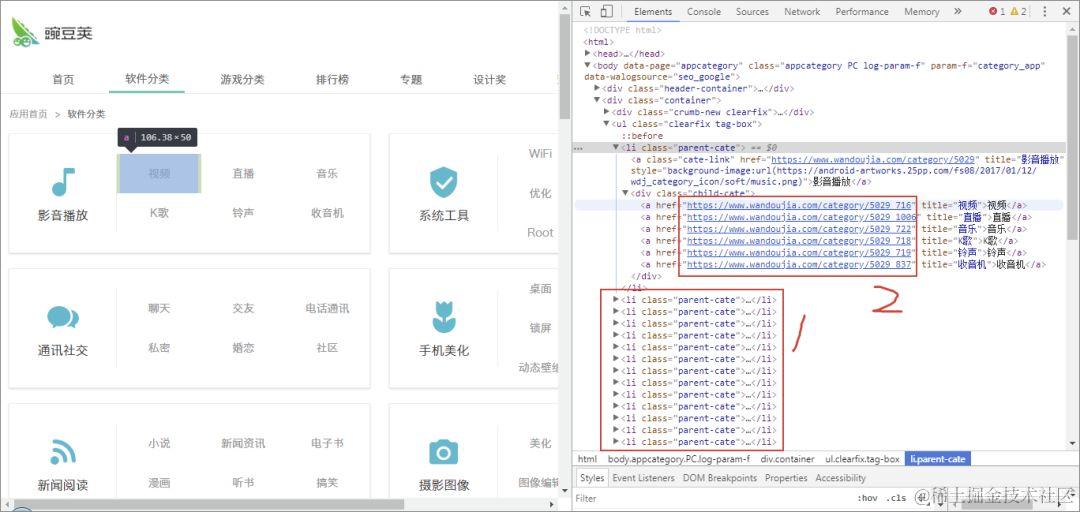
Task: Open 排行榜 navigation item
Action: tap(333, 79)
